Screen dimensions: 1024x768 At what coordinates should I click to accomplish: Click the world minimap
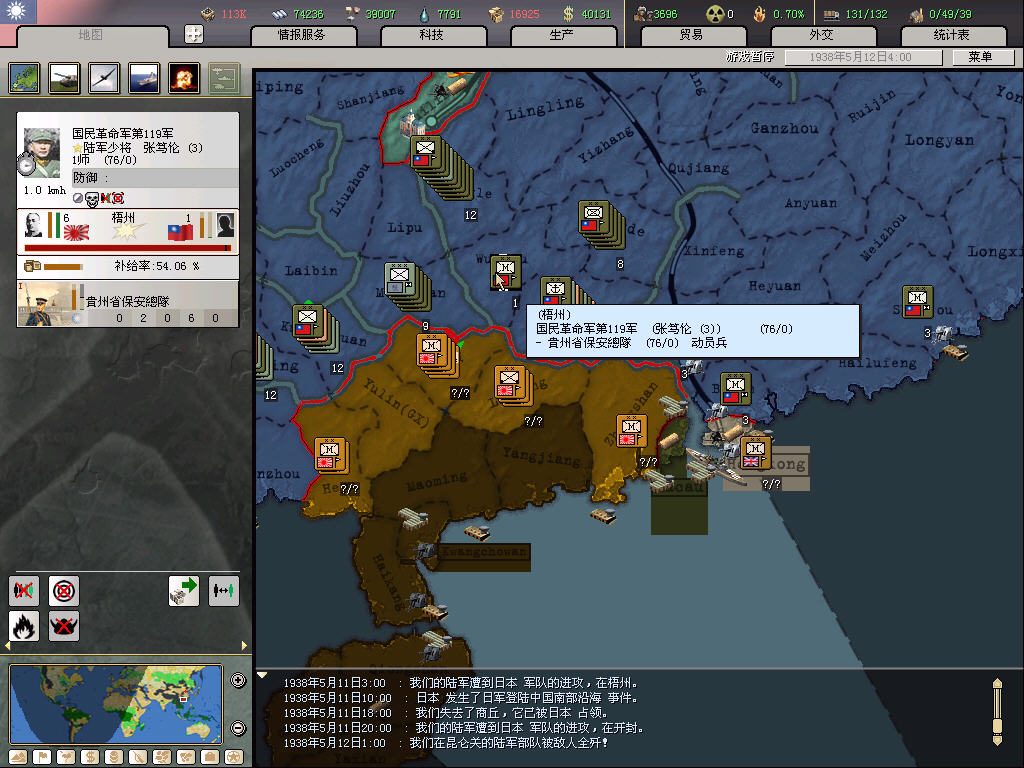coord(116,704)
